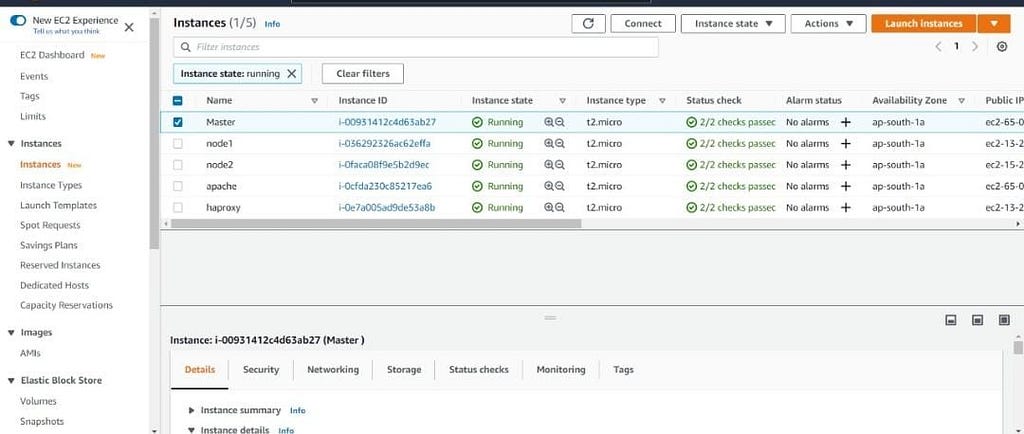
Task: Go to previous page arrow
Action: pos(938,46)
